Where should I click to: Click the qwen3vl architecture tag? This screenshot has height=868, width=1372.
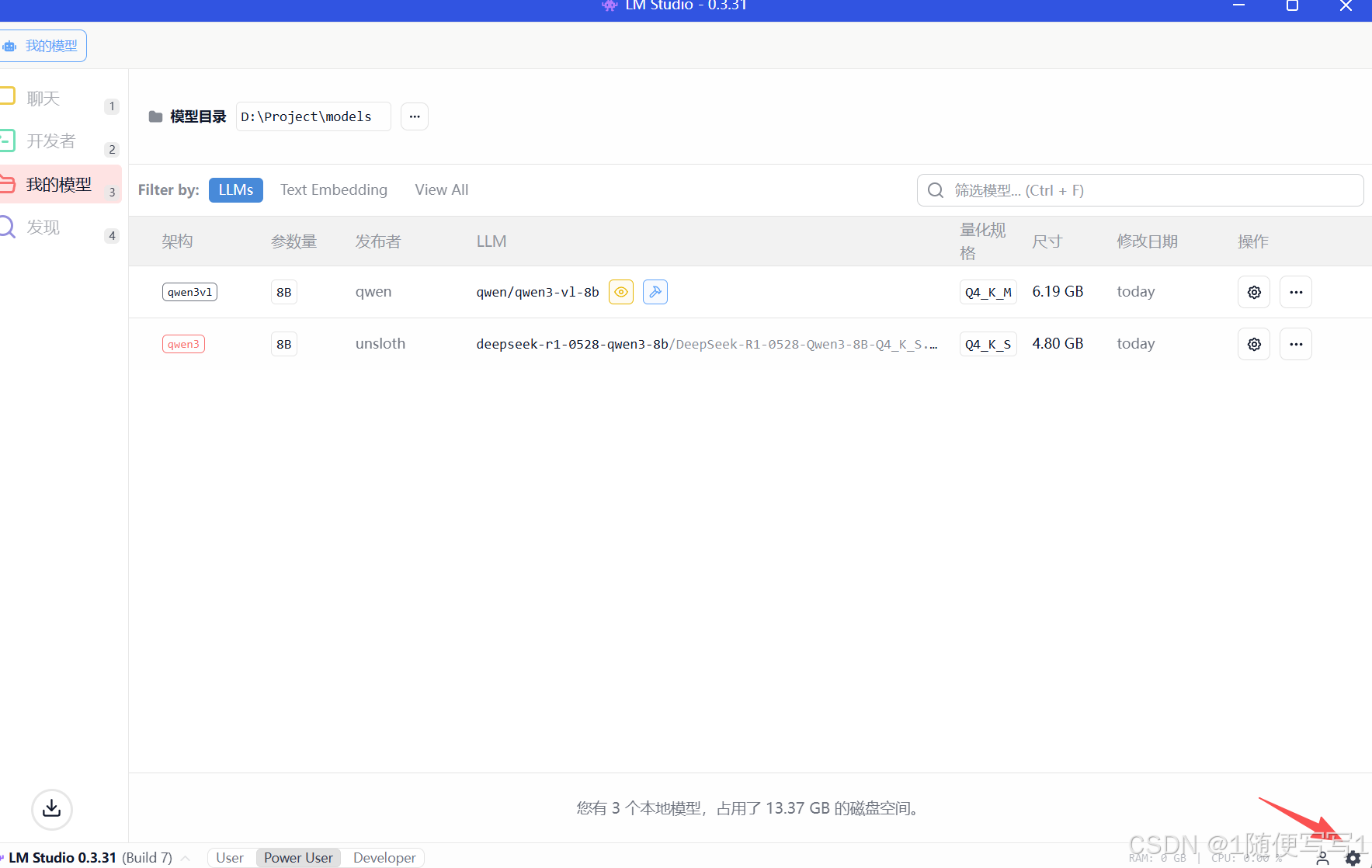[189, 292]
